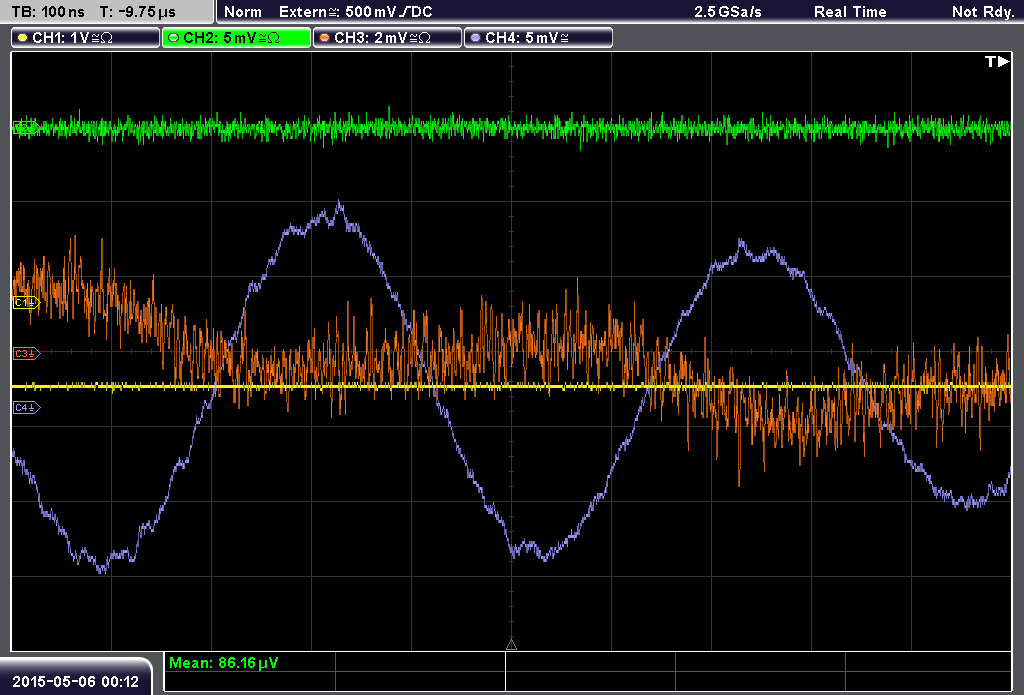Viewport: 1024px width, 695px height.
Task: Click the blue dot in CH4 tab
Action: tap(475, 38)
